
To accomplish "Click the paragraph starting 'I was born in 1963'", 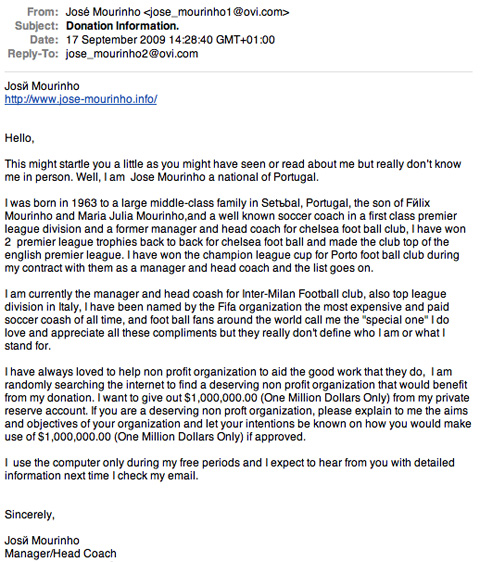I will tap(235, 235).
